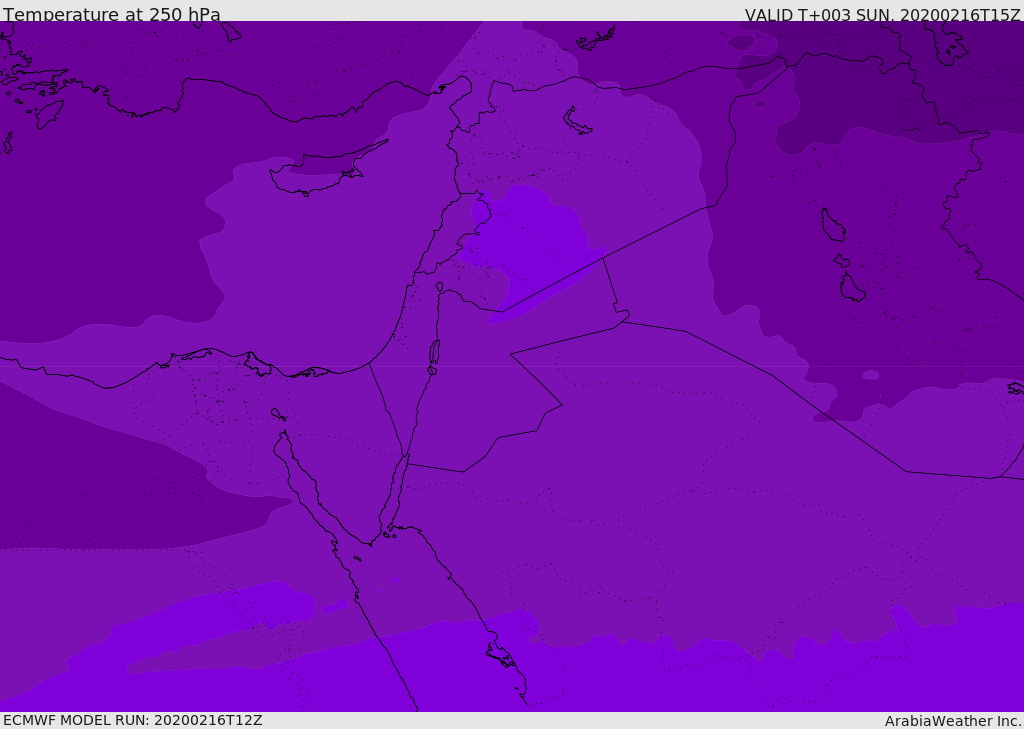Click the Dead Sea outline on map

click(434, 353)
